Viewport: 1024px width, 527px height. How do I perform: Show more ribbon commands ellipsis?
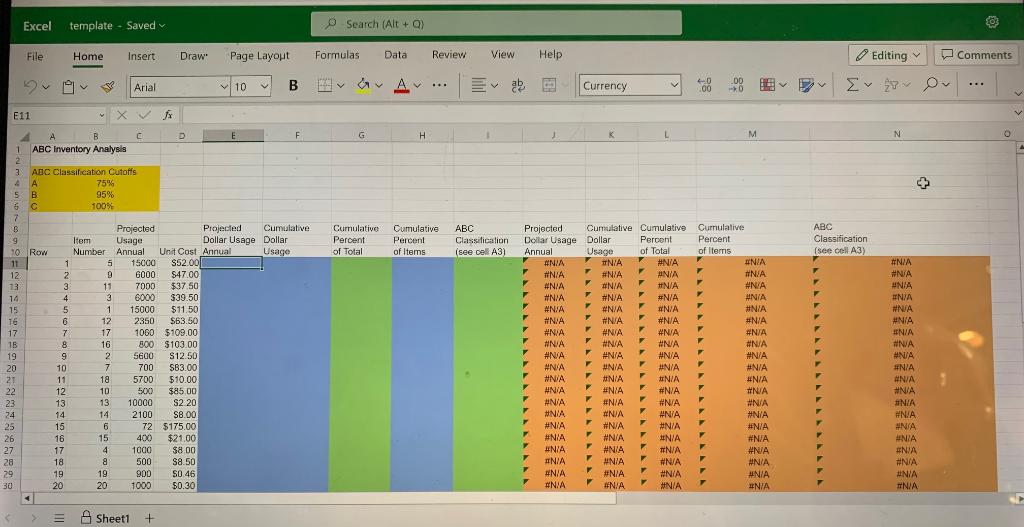click(x=976, y=84)
